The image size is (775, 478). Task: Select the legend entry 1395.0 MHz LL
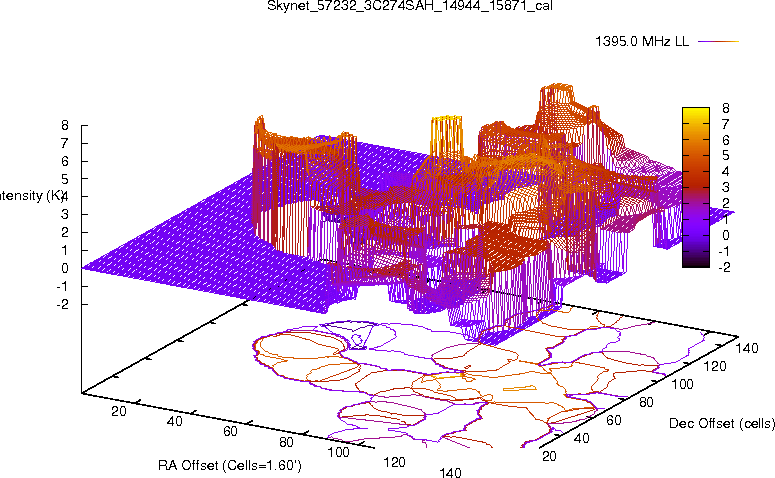tap(642, 41)
